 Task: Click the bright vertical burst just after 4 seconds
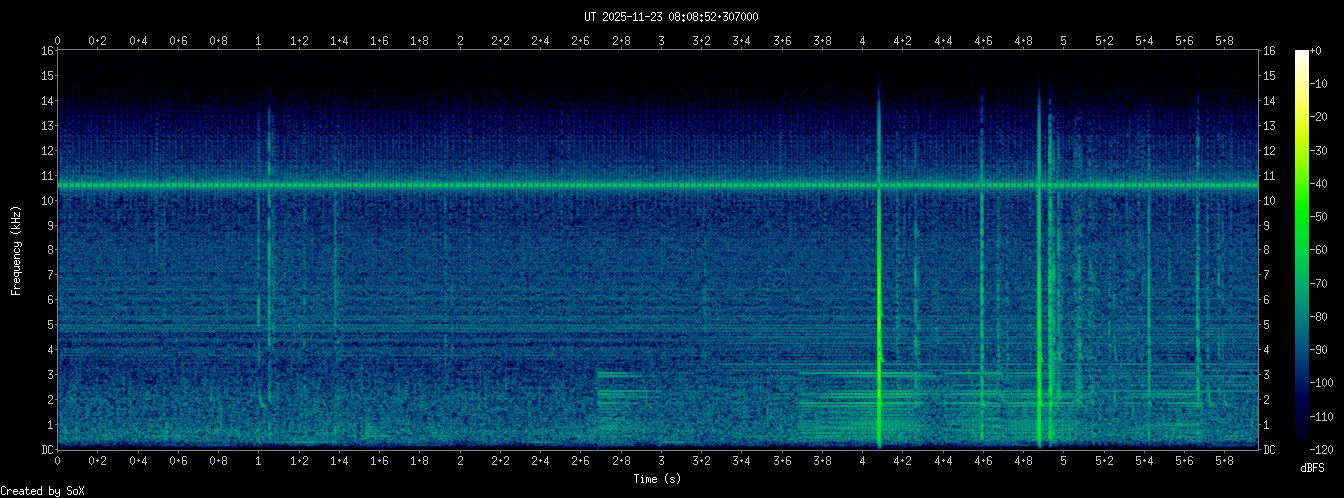pyautogui.click(x=879, y=300)
